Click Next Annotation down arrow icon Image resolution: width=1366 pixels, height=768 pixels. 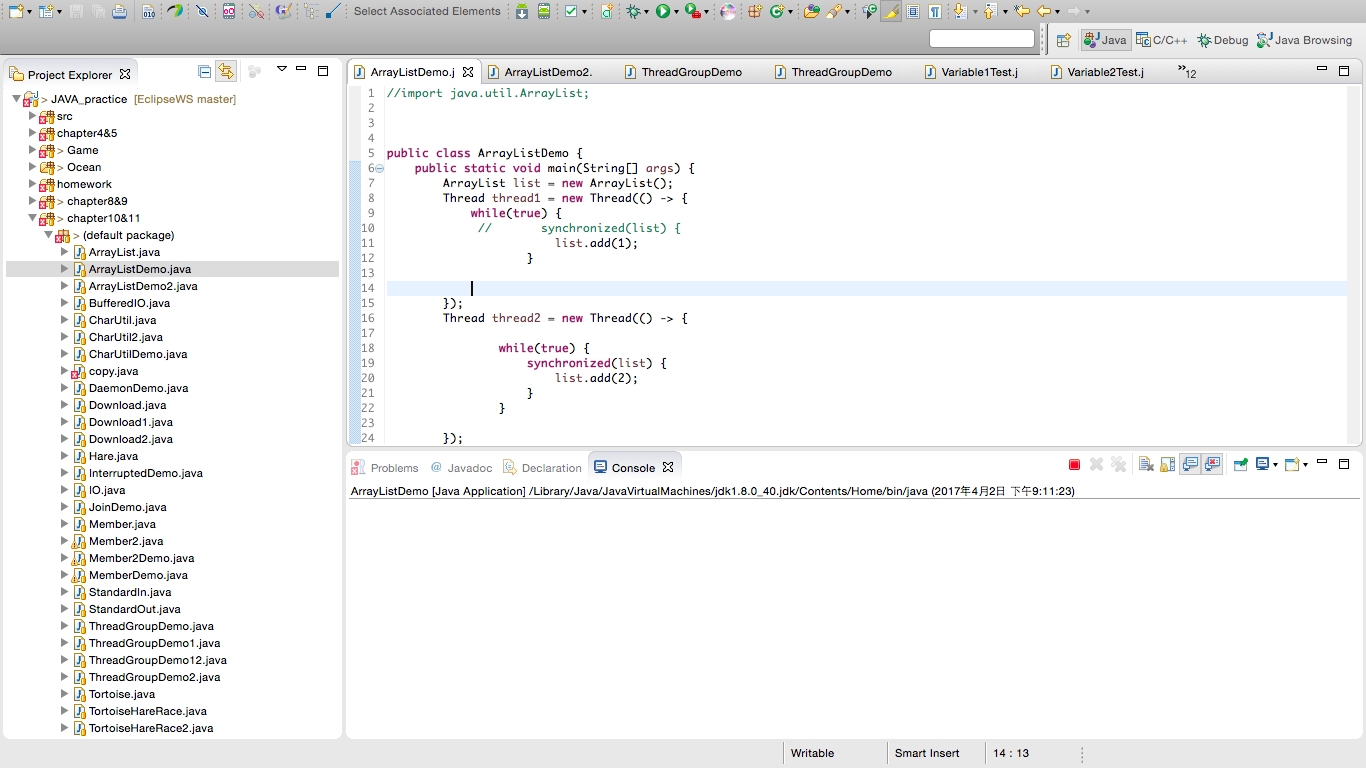[x=959, y=11]
